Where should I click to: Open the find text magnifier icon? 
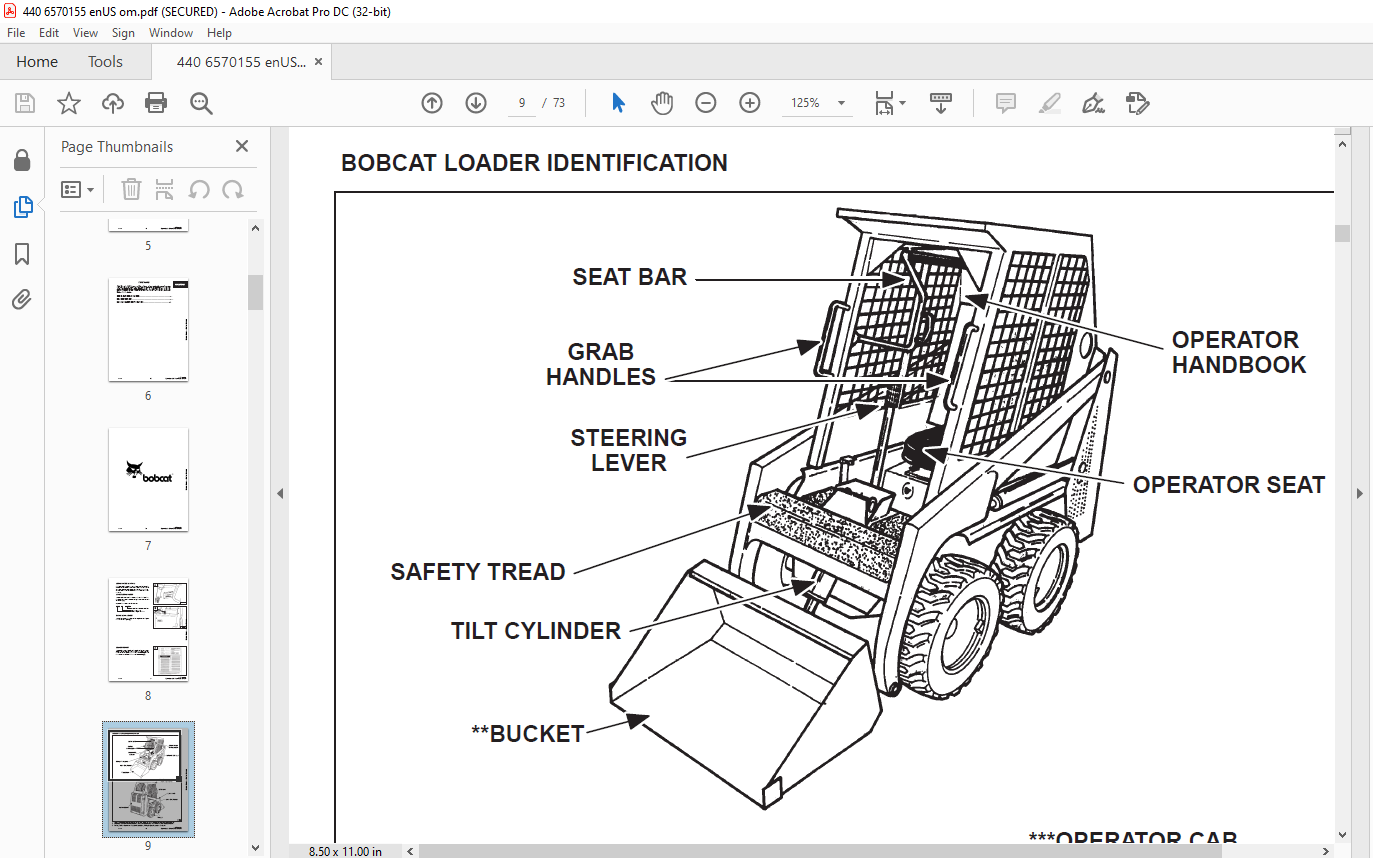pyautogui.click(x=201, y=103)
